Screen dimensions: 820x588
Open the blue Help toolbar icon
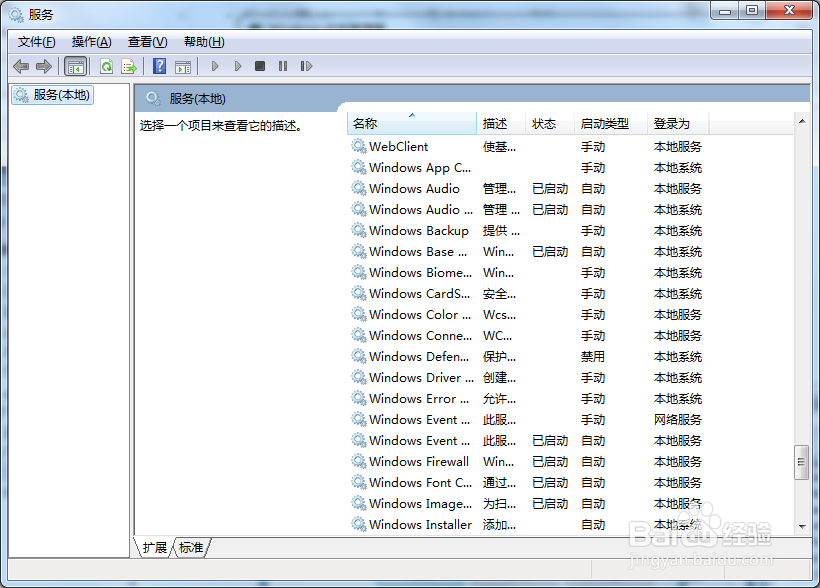click(x=160, y=66)
